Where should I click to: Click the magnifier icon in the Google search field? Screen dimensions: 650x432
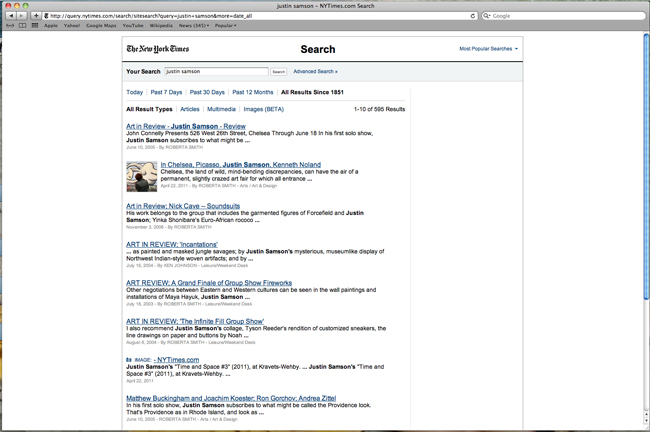pyautogui.click(x=487, y=16)
